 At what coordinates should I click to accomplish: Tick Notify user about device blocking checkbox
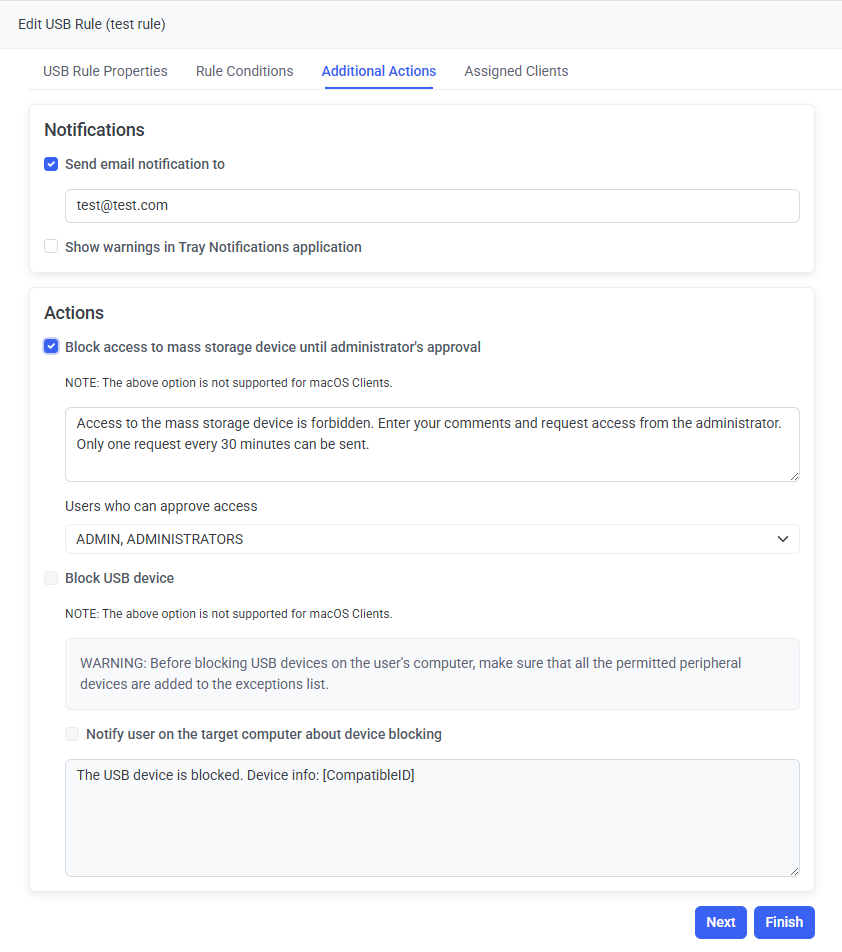[72, 734]
